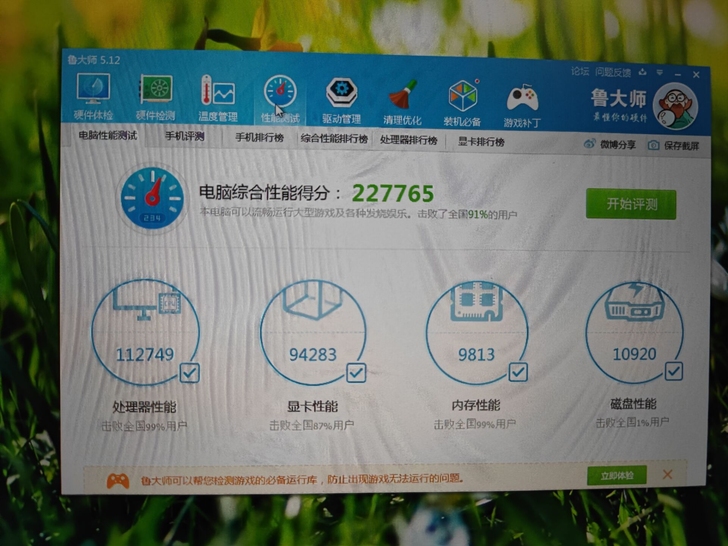Click 击败全国1%用户 text
Screen dimensions: 728x546
632,422
